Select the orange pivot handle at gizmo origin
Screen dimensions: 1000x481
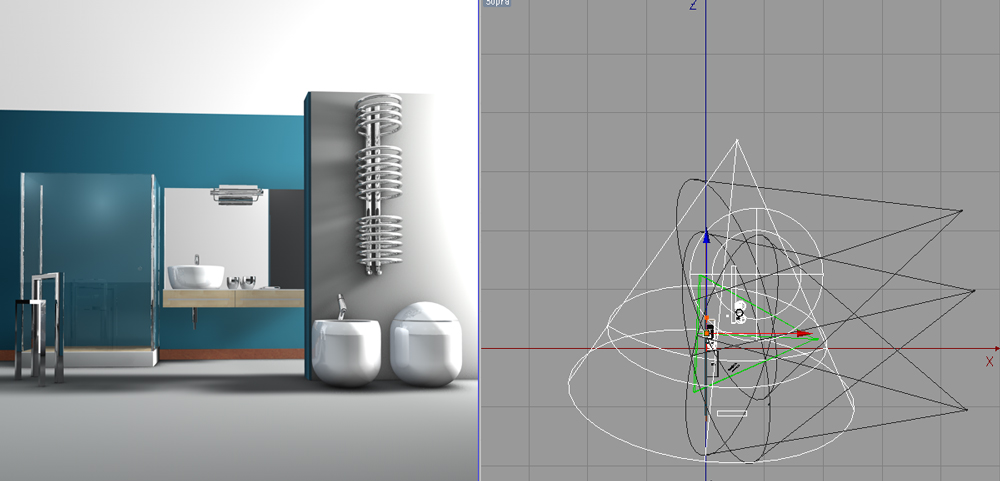(x=708, y=332)
